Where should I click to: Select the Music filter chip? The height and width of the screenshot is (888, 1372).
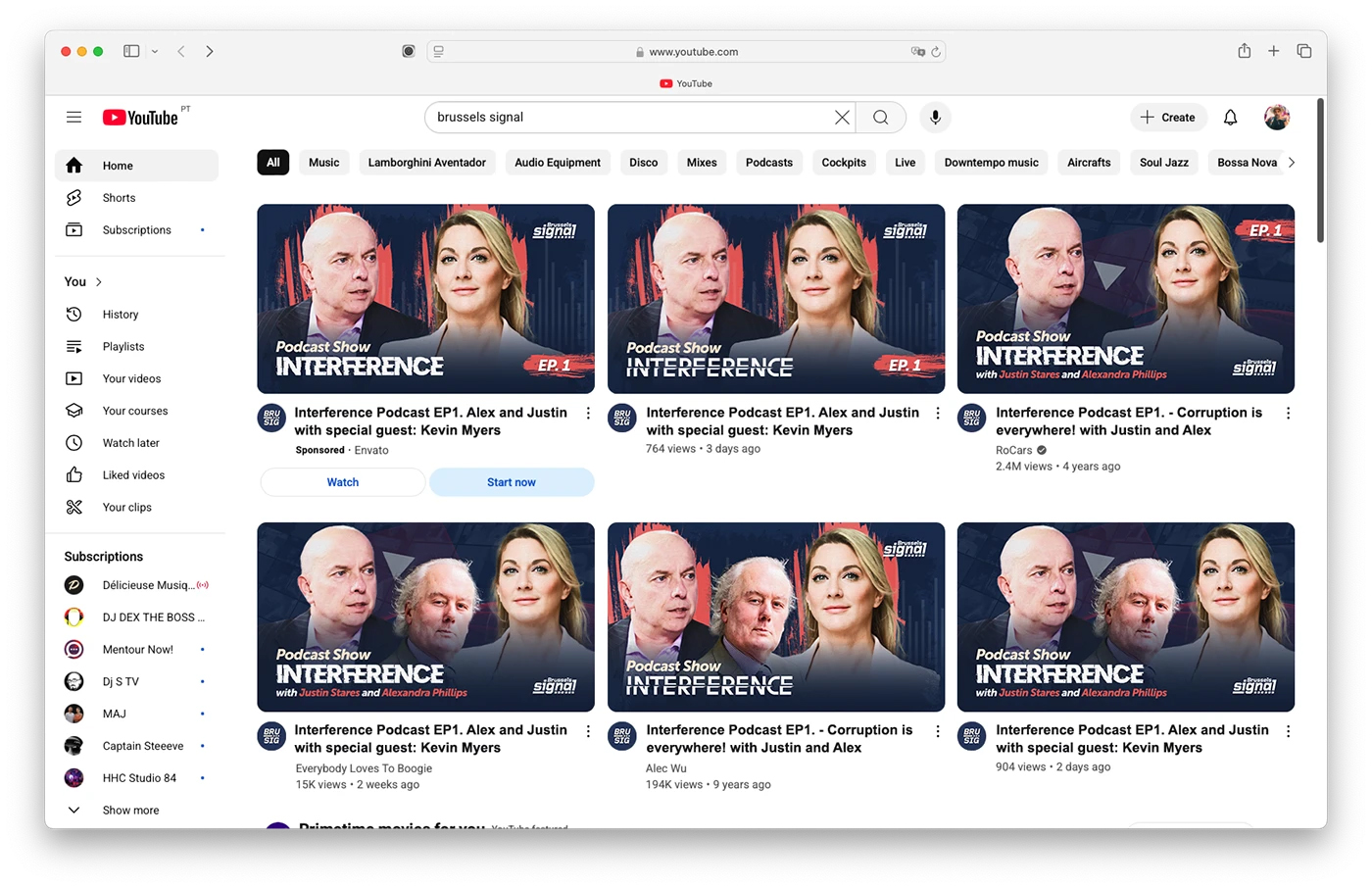[324, 163]
